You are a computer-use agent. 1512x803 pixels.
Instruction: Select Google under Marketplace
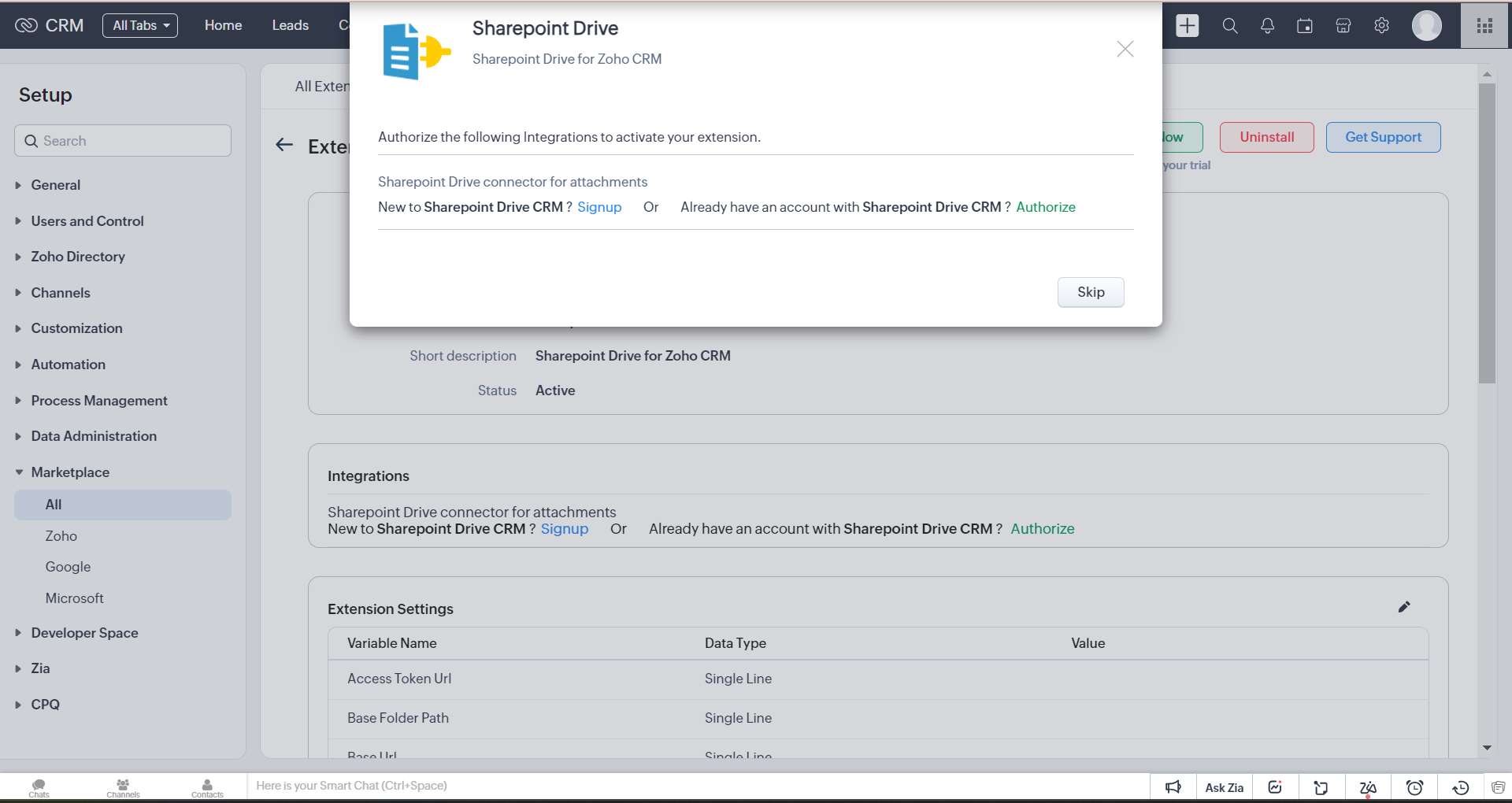click(68, 567)
